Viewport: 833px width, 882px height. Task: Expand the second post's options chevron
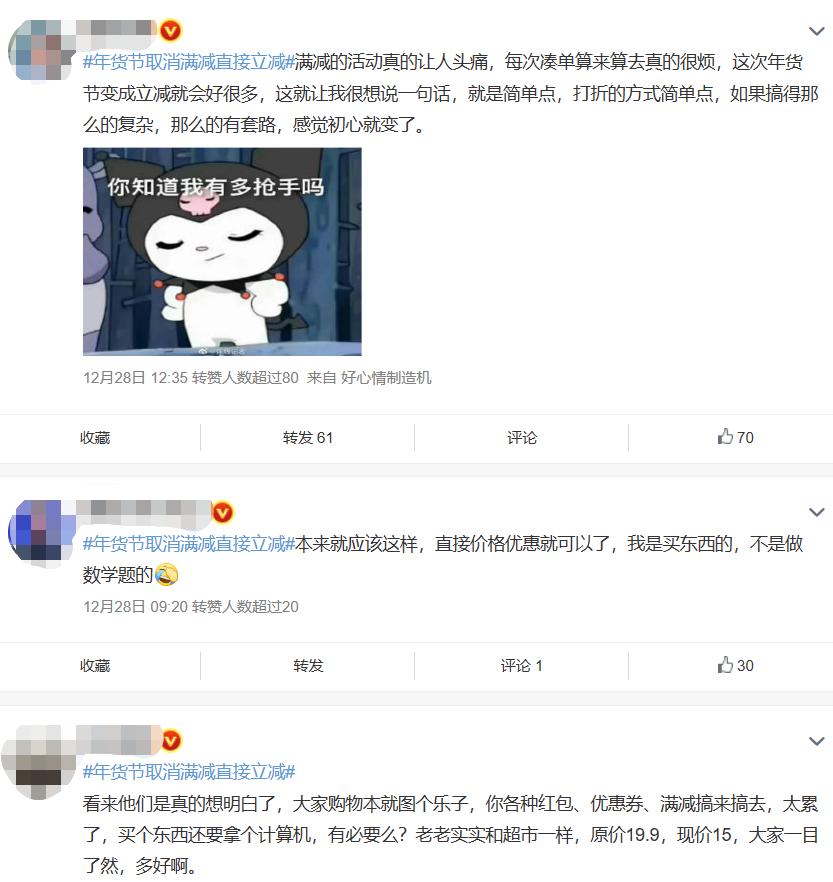click(x=816, y=512)
